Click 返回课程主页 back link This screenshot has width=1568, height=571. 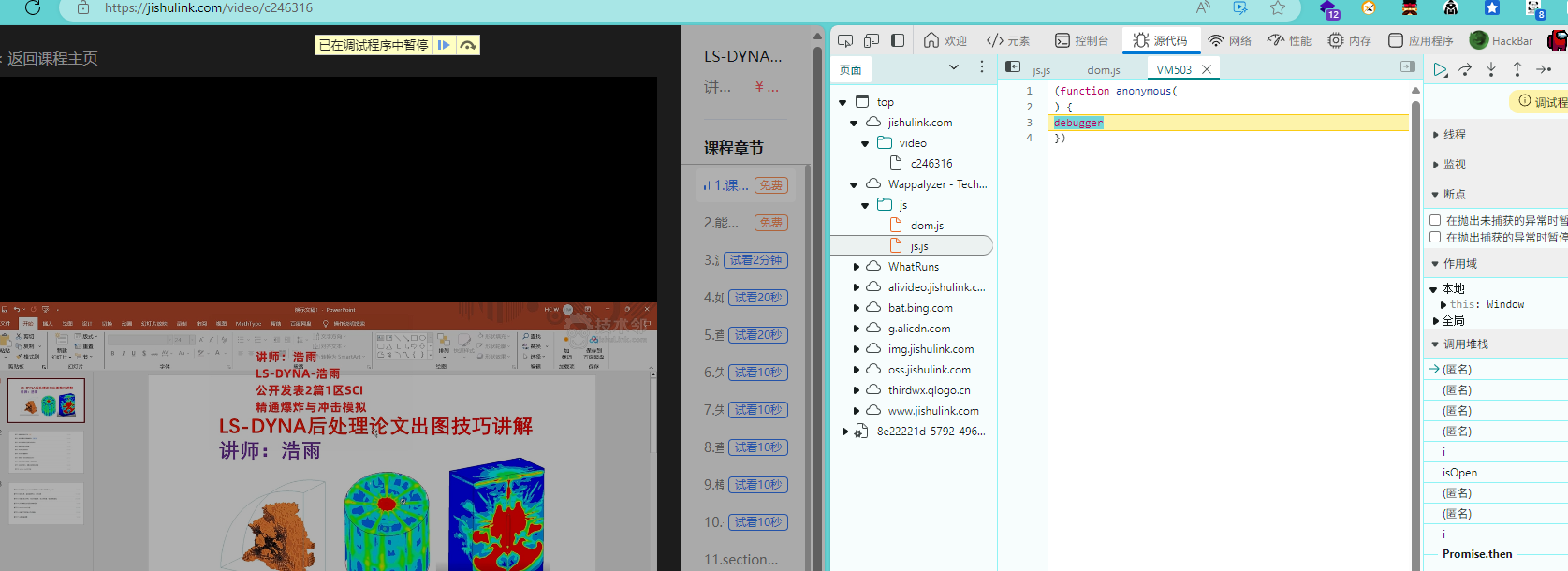coord(52,58)
